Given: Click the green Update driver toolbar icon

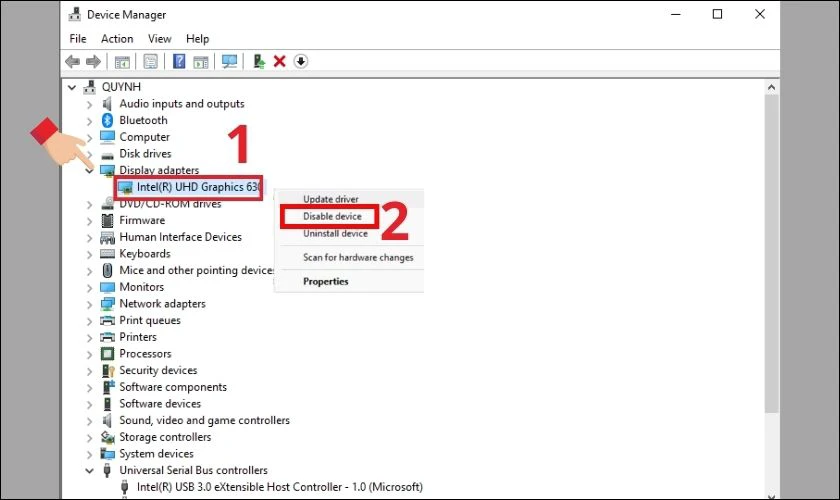Looking at the screenshot, I should pyautogui.click(x=259, y=62).
